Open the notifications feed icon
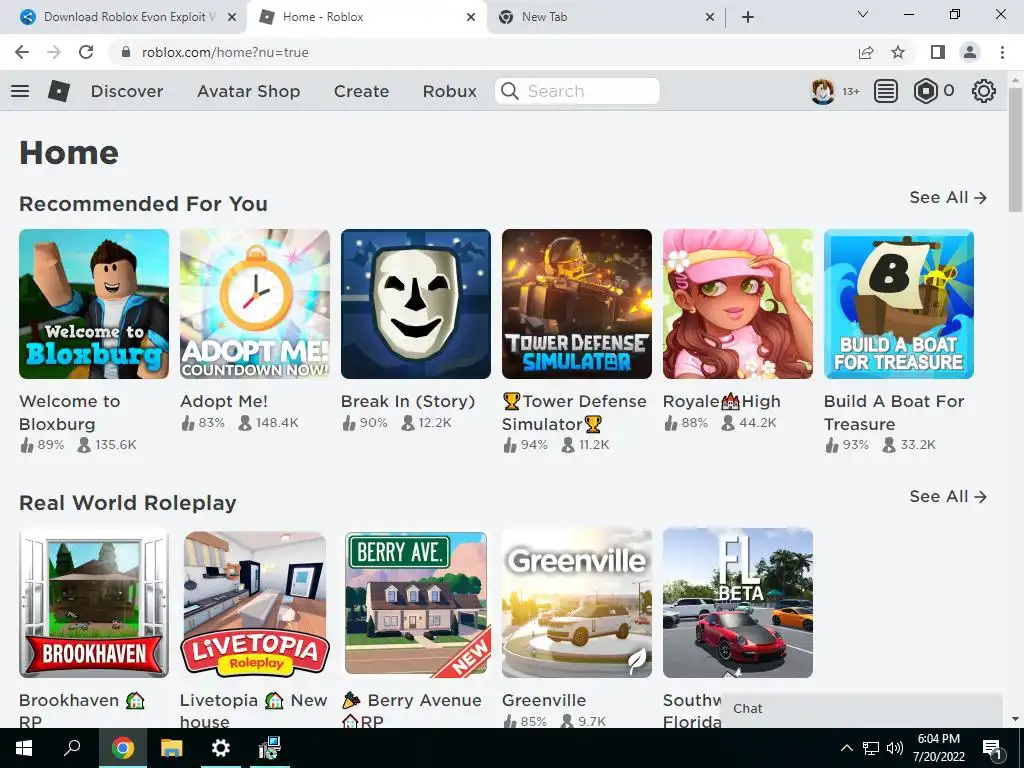This screenshot has width=1024, height=768. (x=886, y=91)
